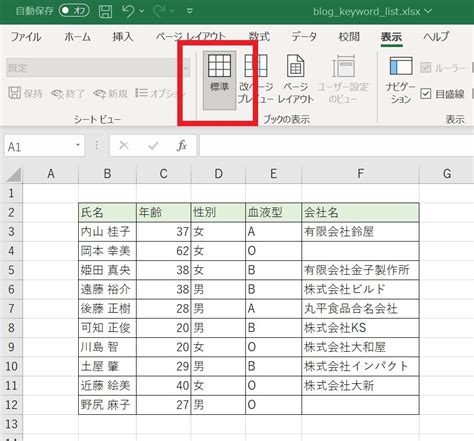Click the select-all corner triangle of the sheet

pyautogui.click(x=14, y=174)
